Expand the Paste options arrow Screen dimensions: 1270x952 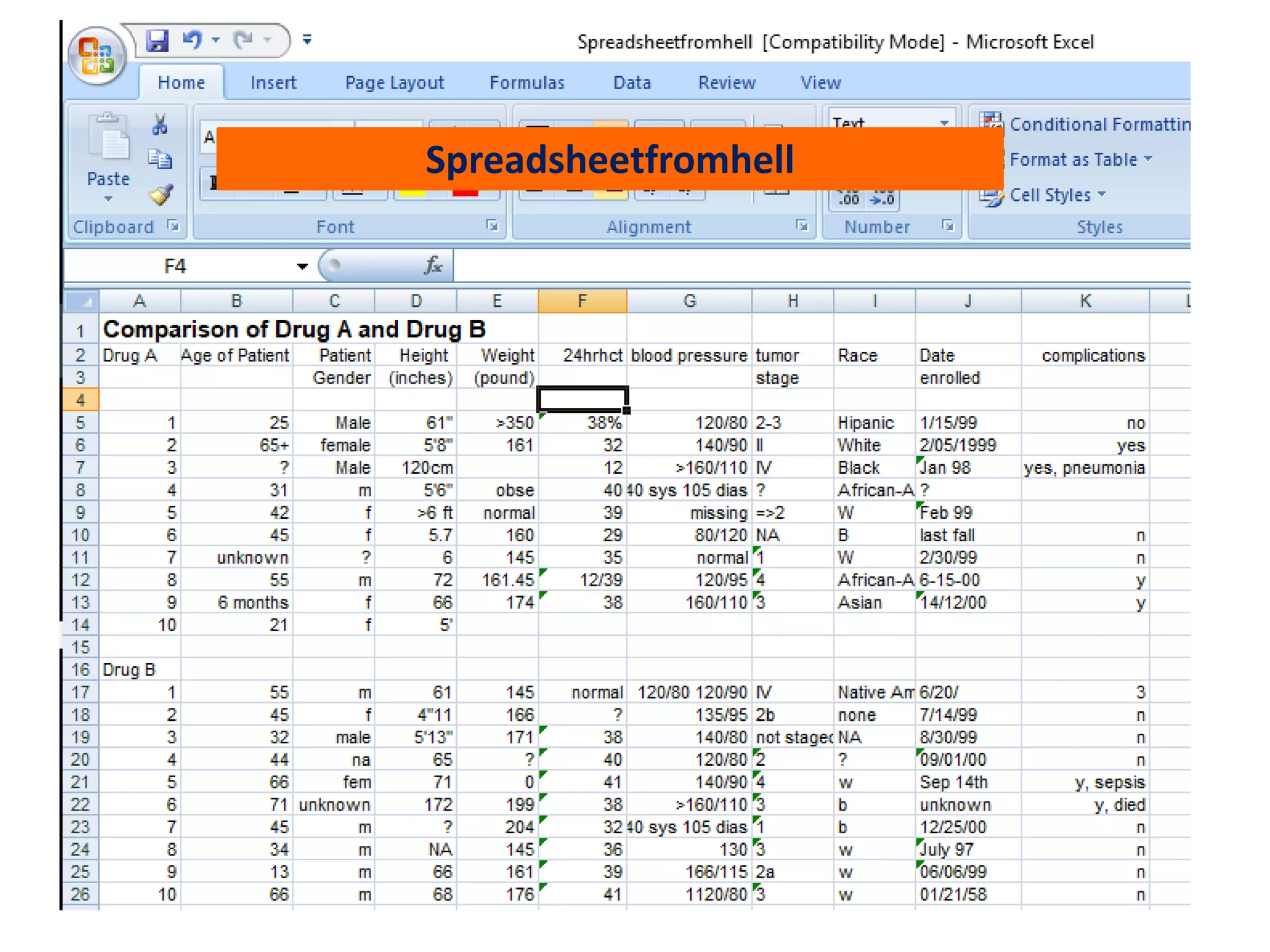109,199
